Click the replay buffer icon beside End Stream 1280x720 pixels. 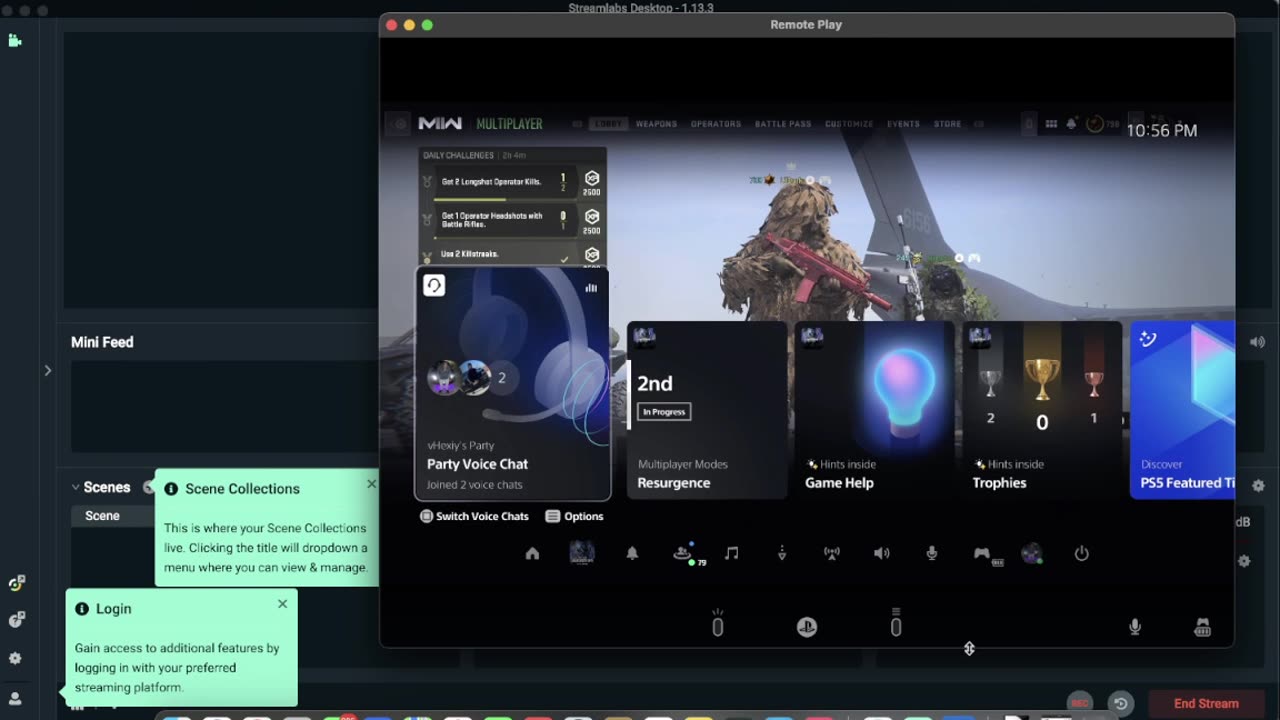1121,703
